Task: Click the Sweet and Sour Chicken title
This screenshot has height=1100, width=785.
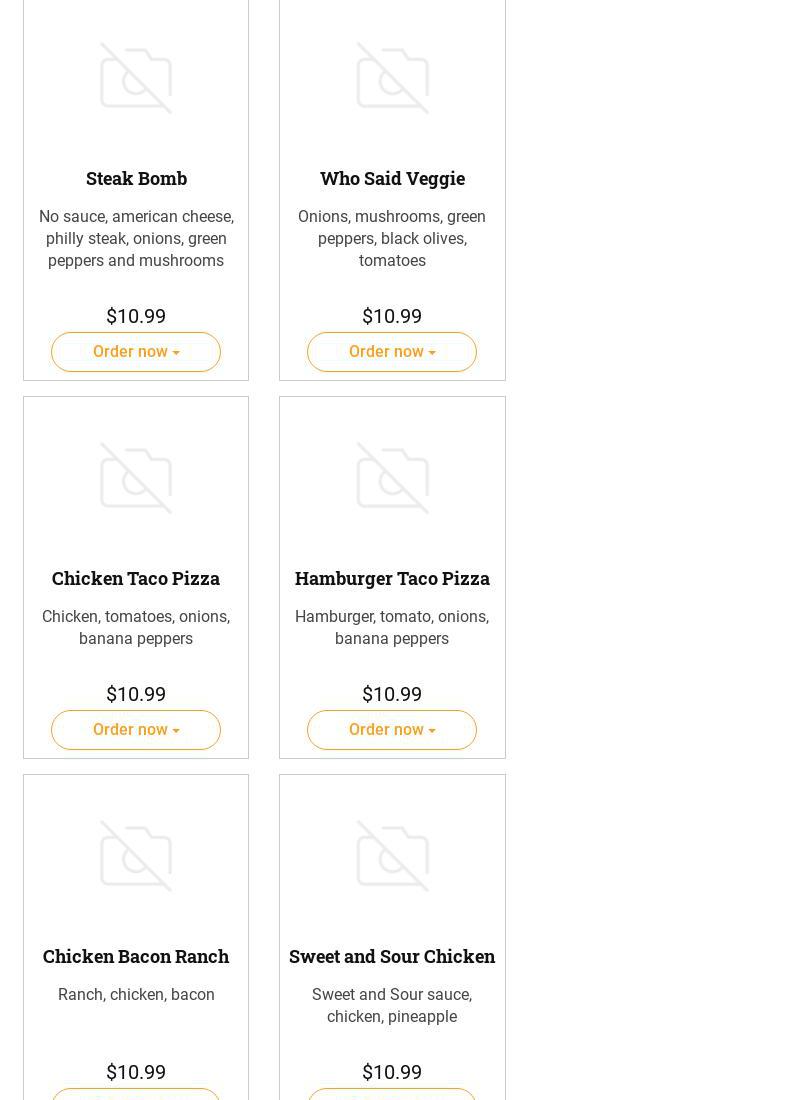Action: tap(392, 956)
